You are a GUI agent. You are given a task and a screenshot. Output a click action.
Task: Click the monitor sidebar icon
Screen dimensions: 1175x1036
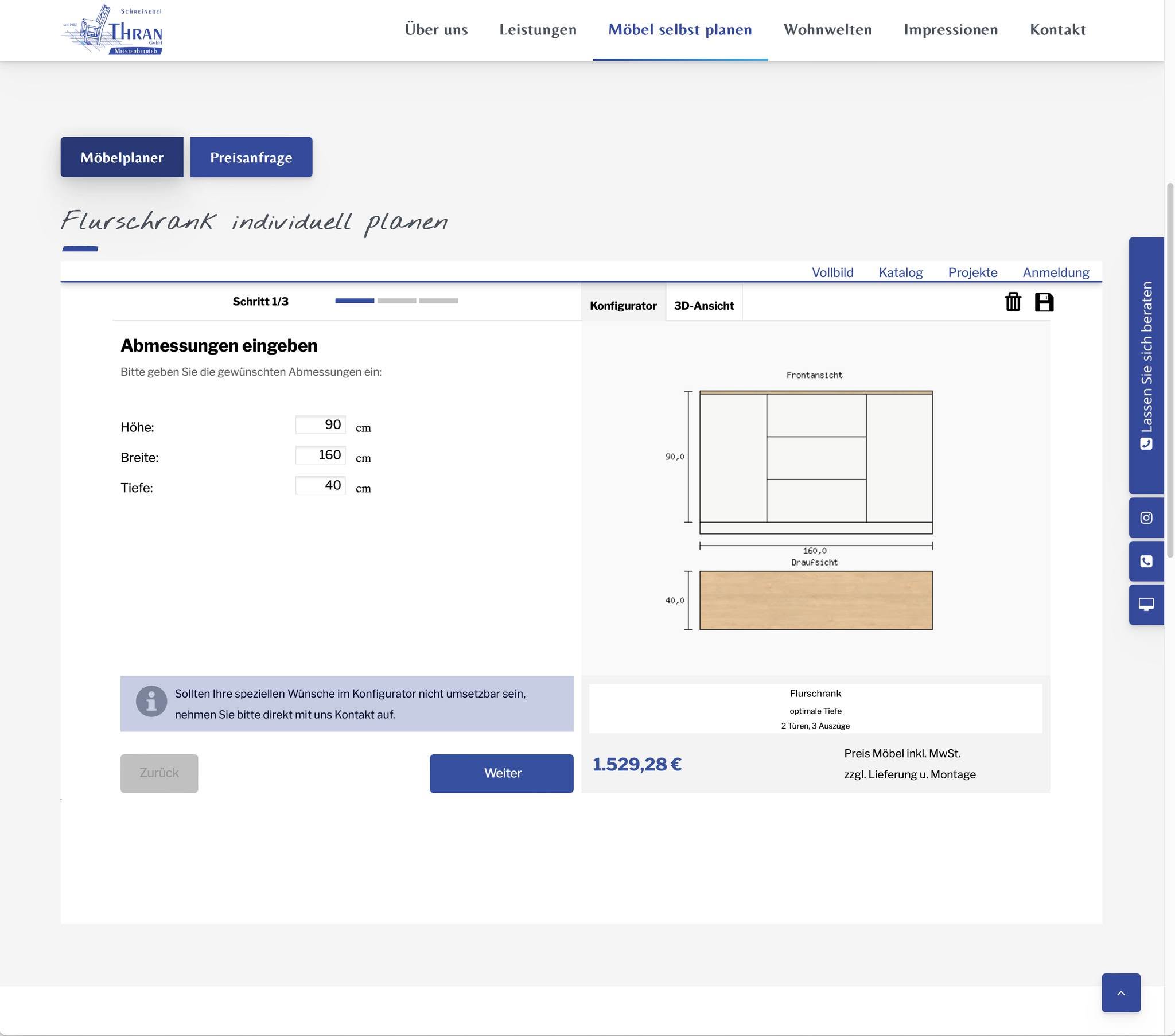(x=1146, y=604)
